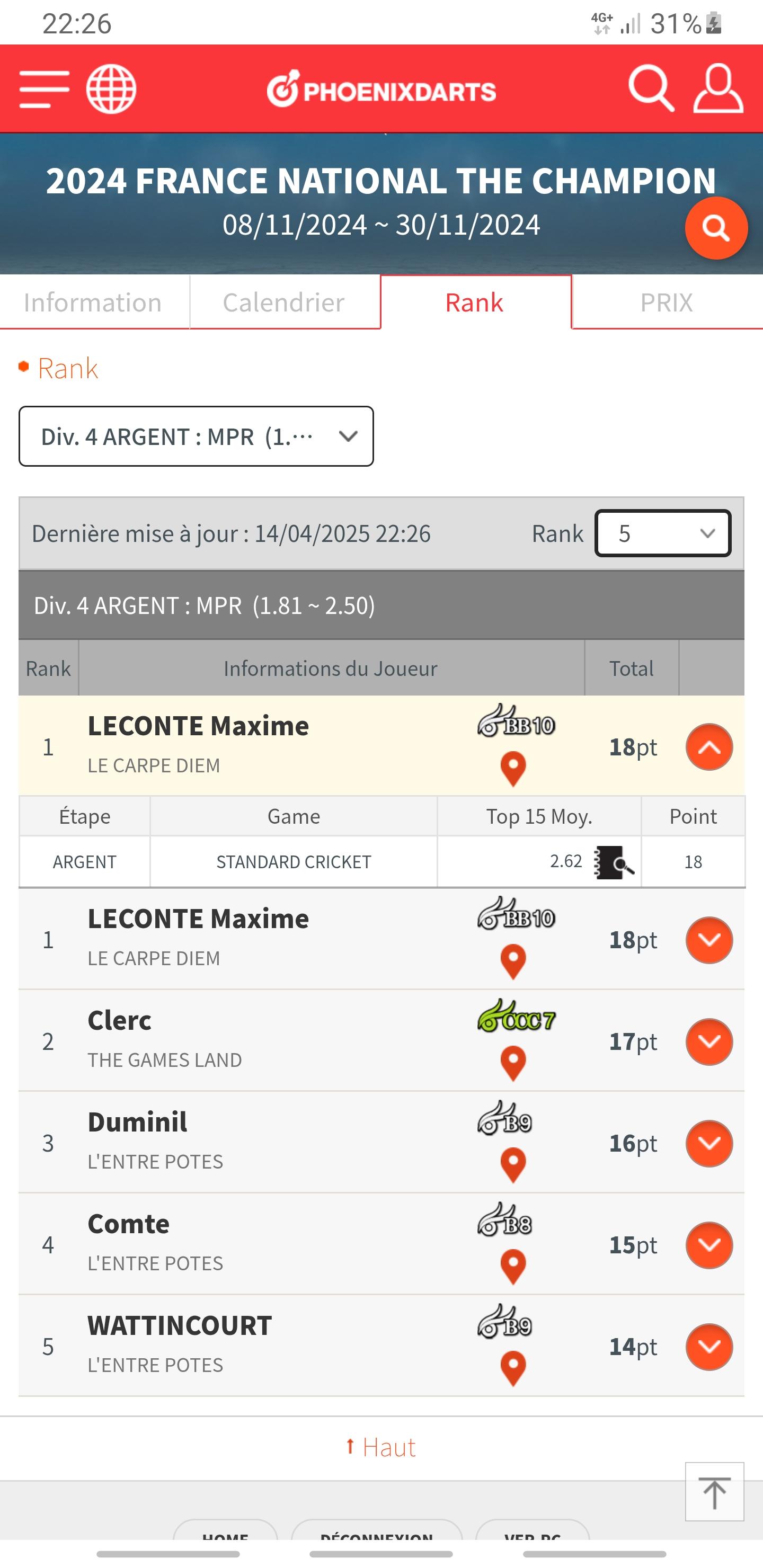
Task: Open the user account profile icon
Action: [x=718, y=89]
